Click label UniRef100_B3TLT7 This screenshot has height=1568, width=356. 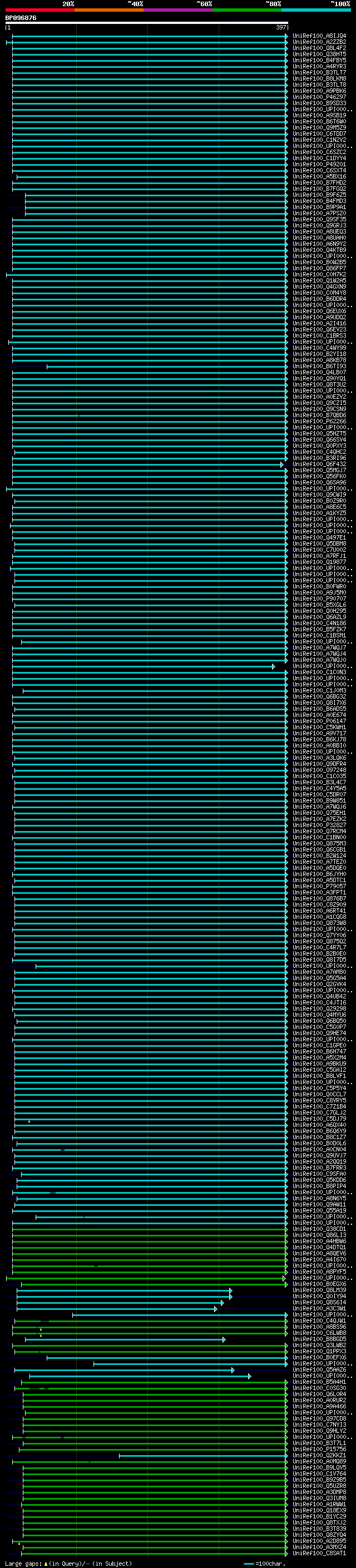(319, 72)
